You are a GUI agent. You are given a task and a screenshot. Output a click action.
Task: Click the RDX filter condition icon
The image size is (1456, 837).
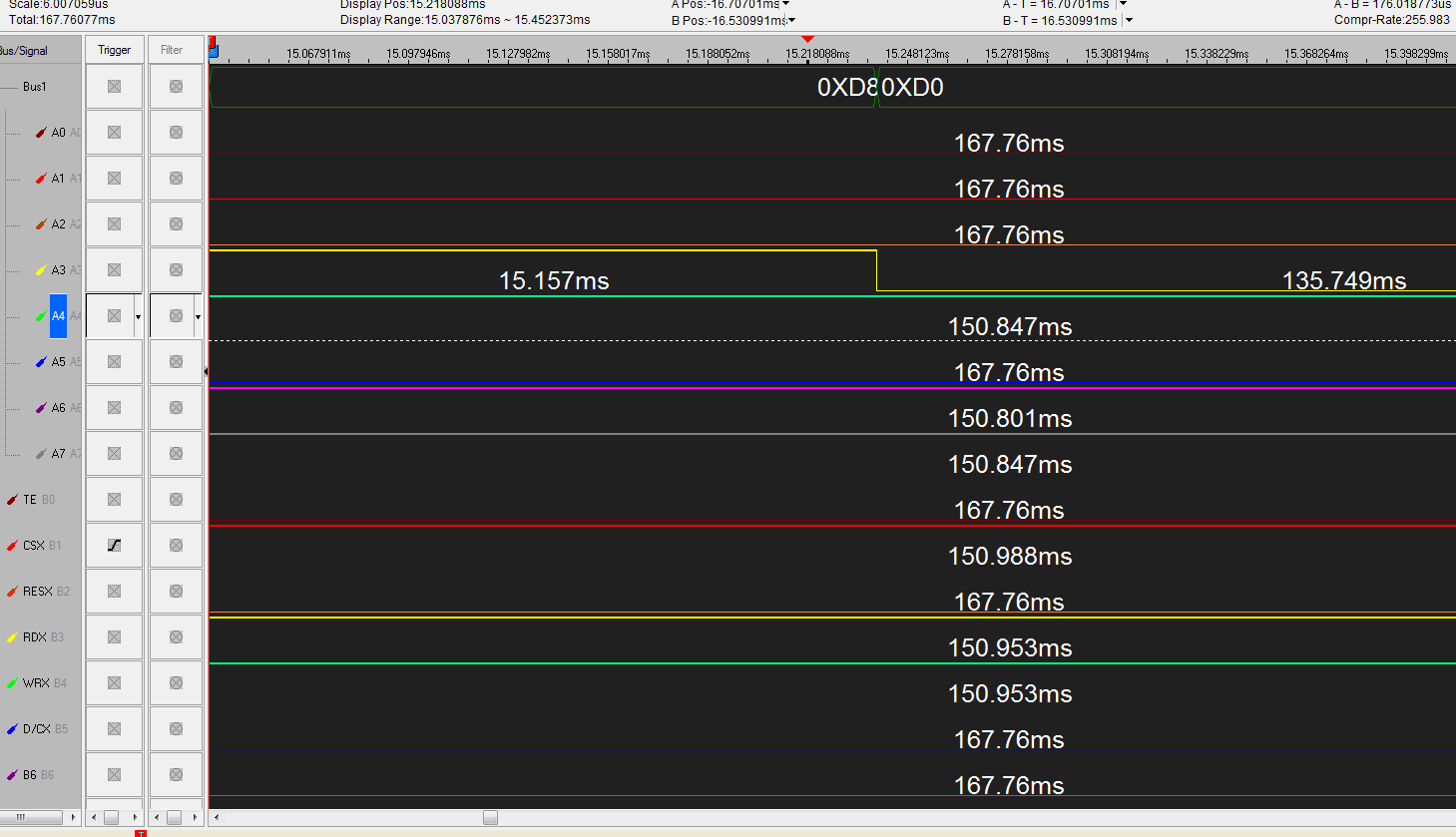point(176,637)
